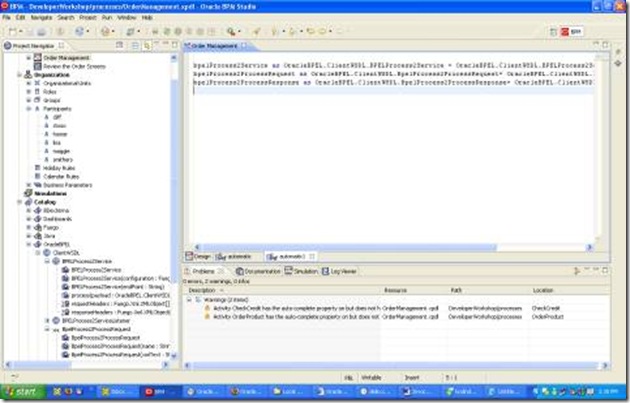Viewport: 630px width, 403px height.
Task: Sort Problems by Description column header
Action: pos(282,290)
